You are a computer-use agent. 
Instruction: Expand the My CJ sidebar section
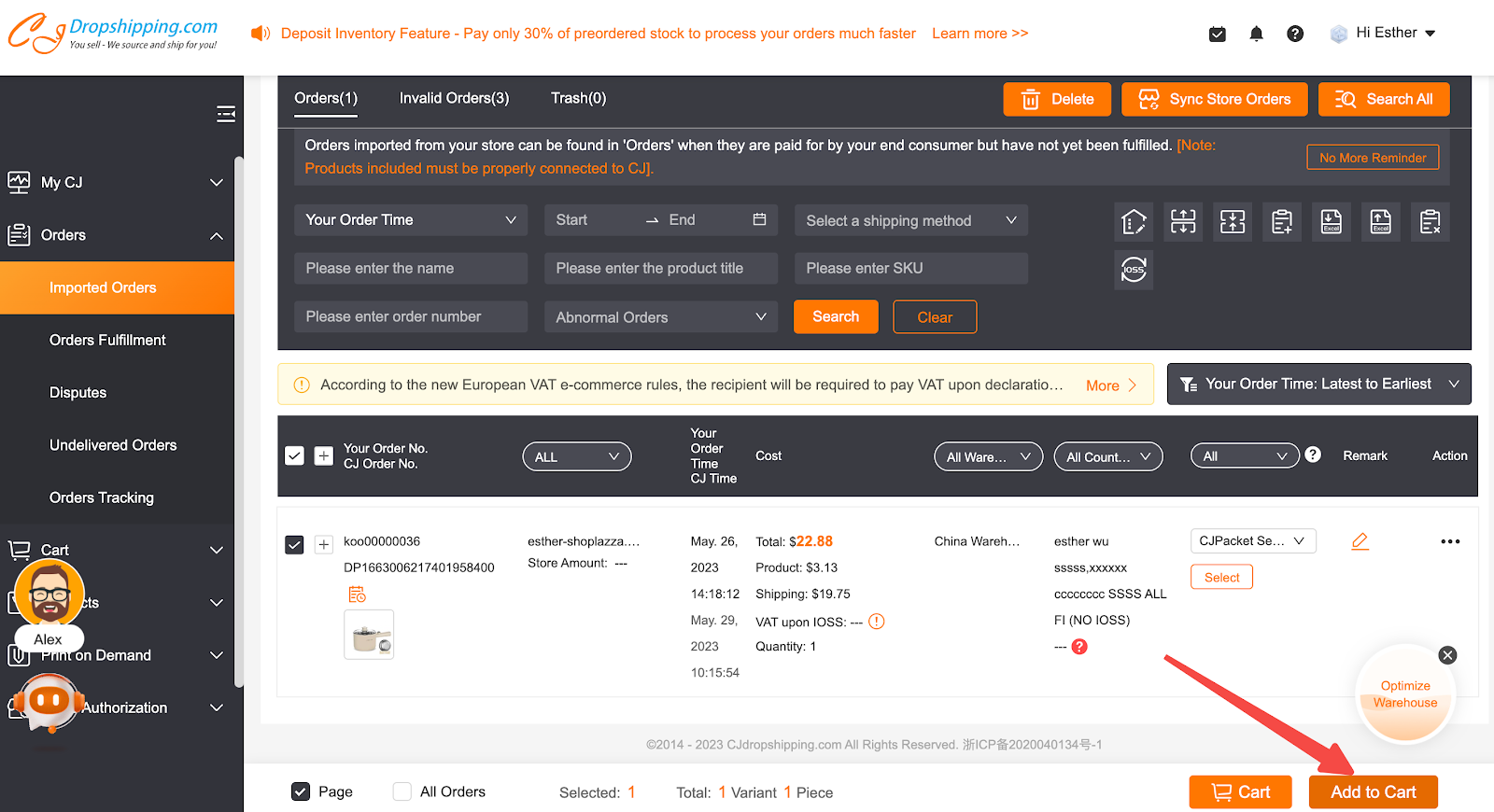click(x=117, y=182)
